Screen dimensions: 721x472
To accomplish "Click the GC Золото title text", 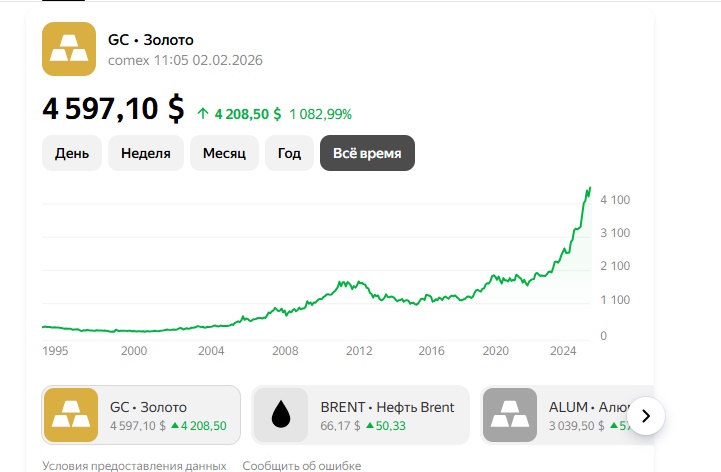I will (x=151, y=40).
